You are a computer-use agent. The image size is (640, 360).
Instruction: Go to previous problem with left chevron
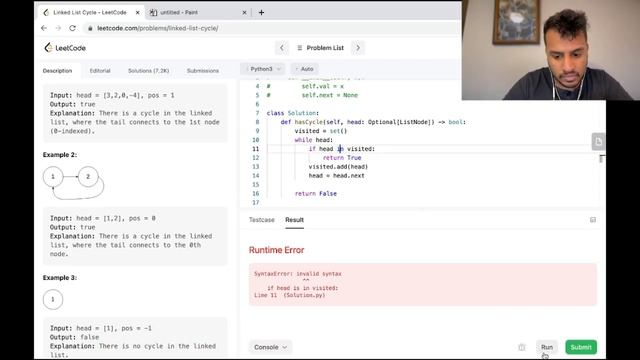coord(282,48)
